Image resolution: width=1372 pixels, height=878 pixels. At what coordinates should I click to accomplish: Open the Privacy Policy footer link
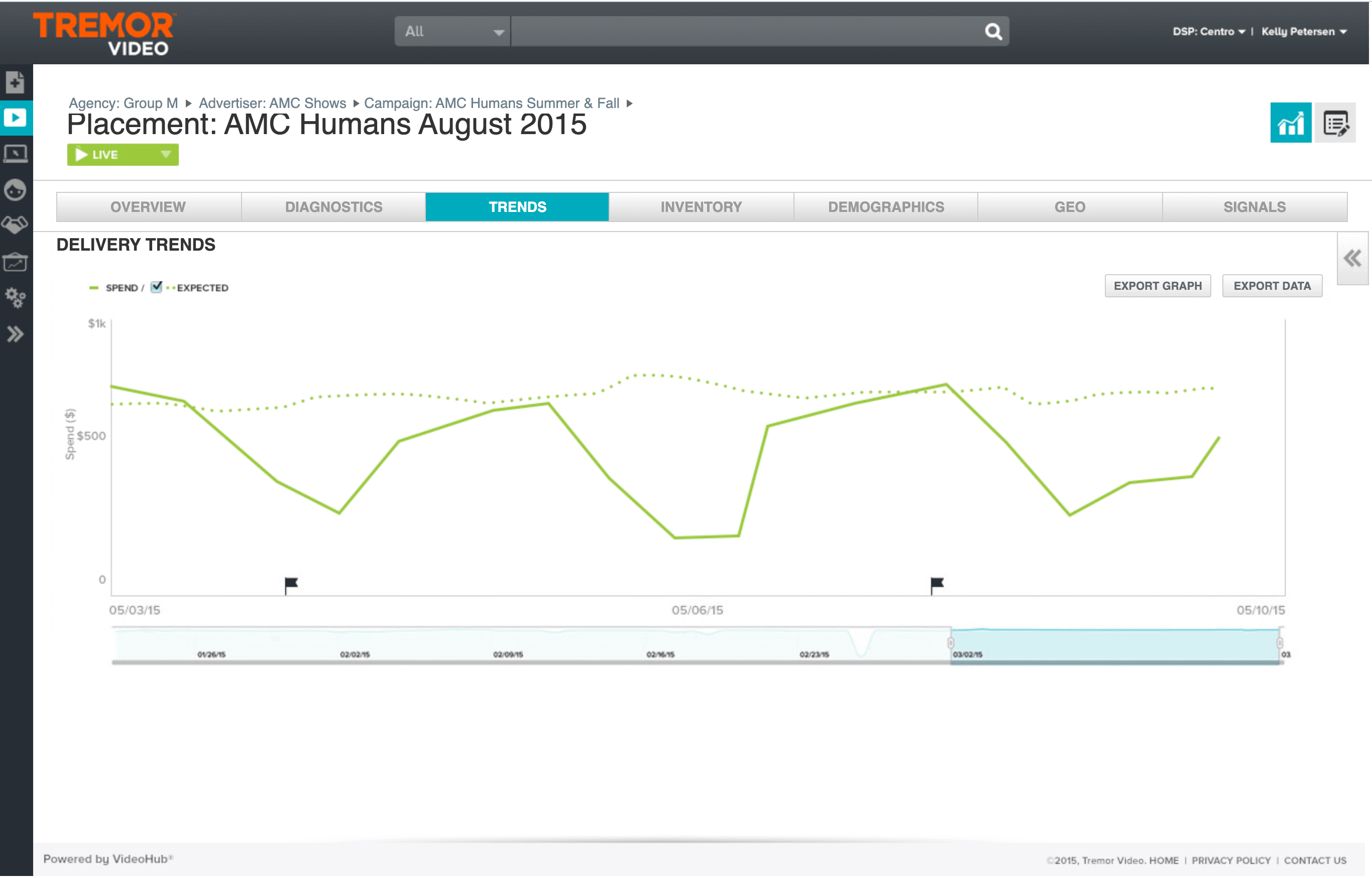(1231, 860)
